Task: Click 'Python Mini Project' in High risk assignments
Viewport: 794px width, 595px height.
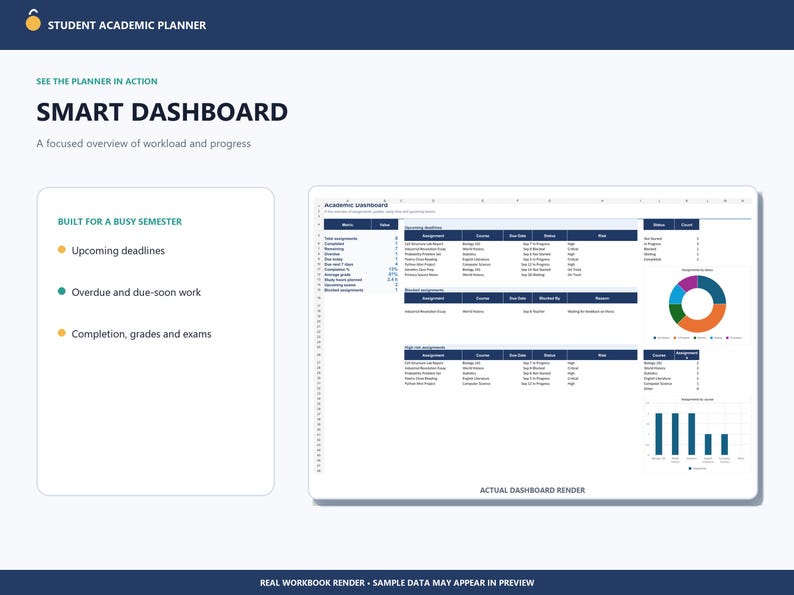Action: (420, 384)
